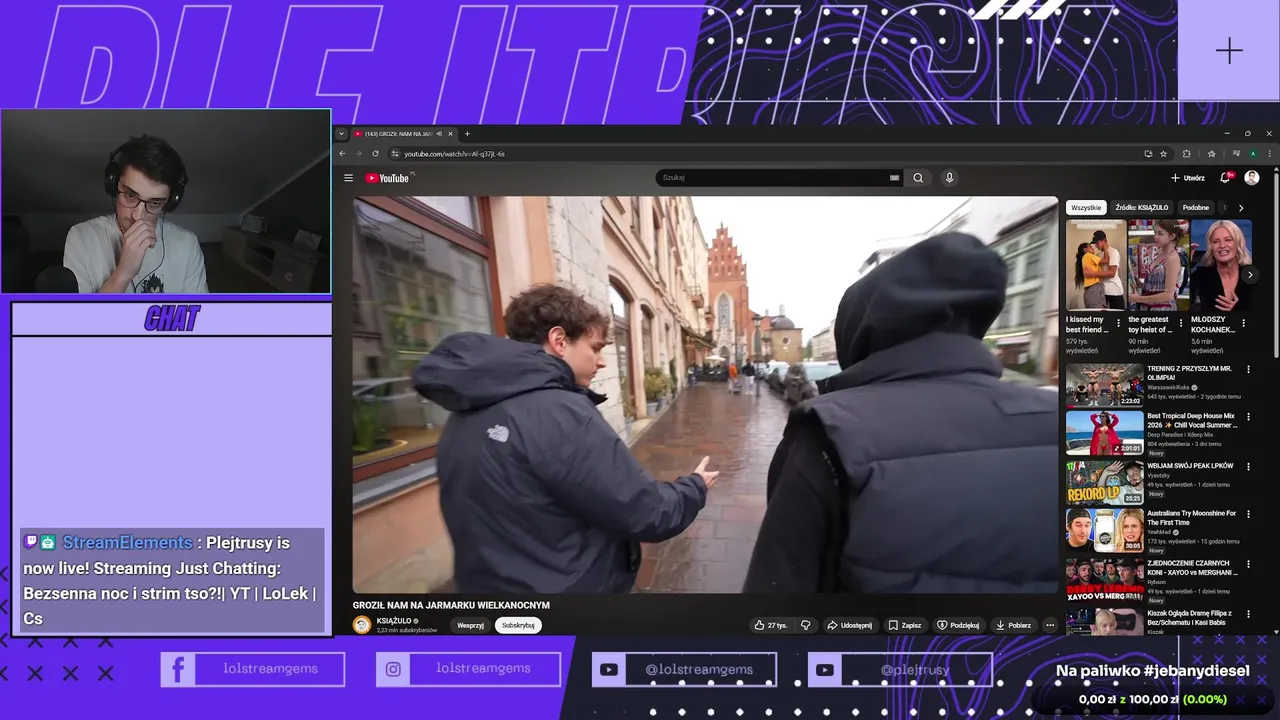Open options for 'WBIJAM SWÓJ PEAK LPKÓW'
The image size is (1280, 720).
pos(1249,469)
